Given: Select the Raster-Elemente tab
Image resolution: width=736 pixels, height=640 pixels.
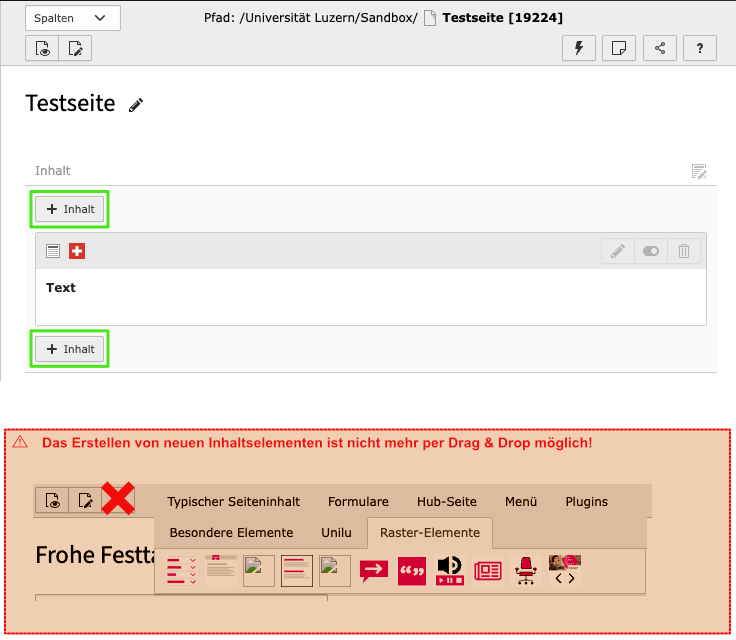Looking at the screenshot, I should [430, 532].
